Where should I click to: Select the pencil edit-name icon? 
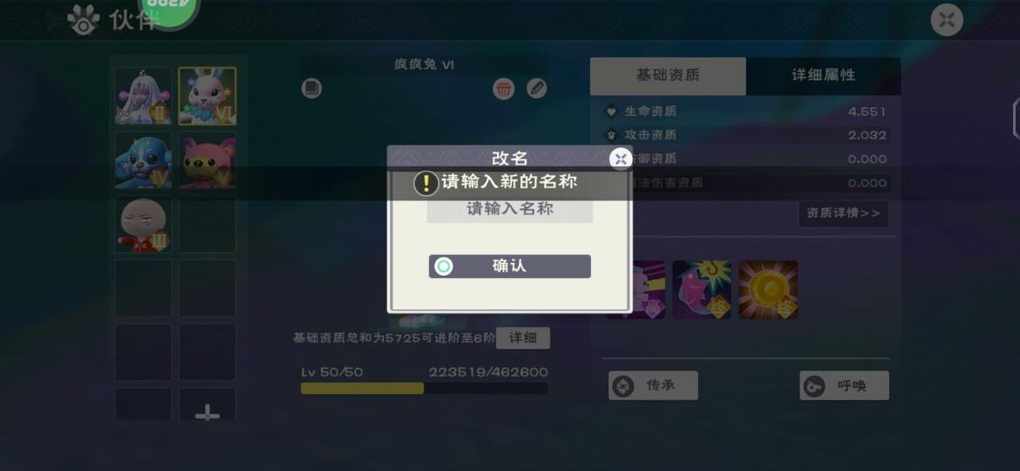coord(537,88)
